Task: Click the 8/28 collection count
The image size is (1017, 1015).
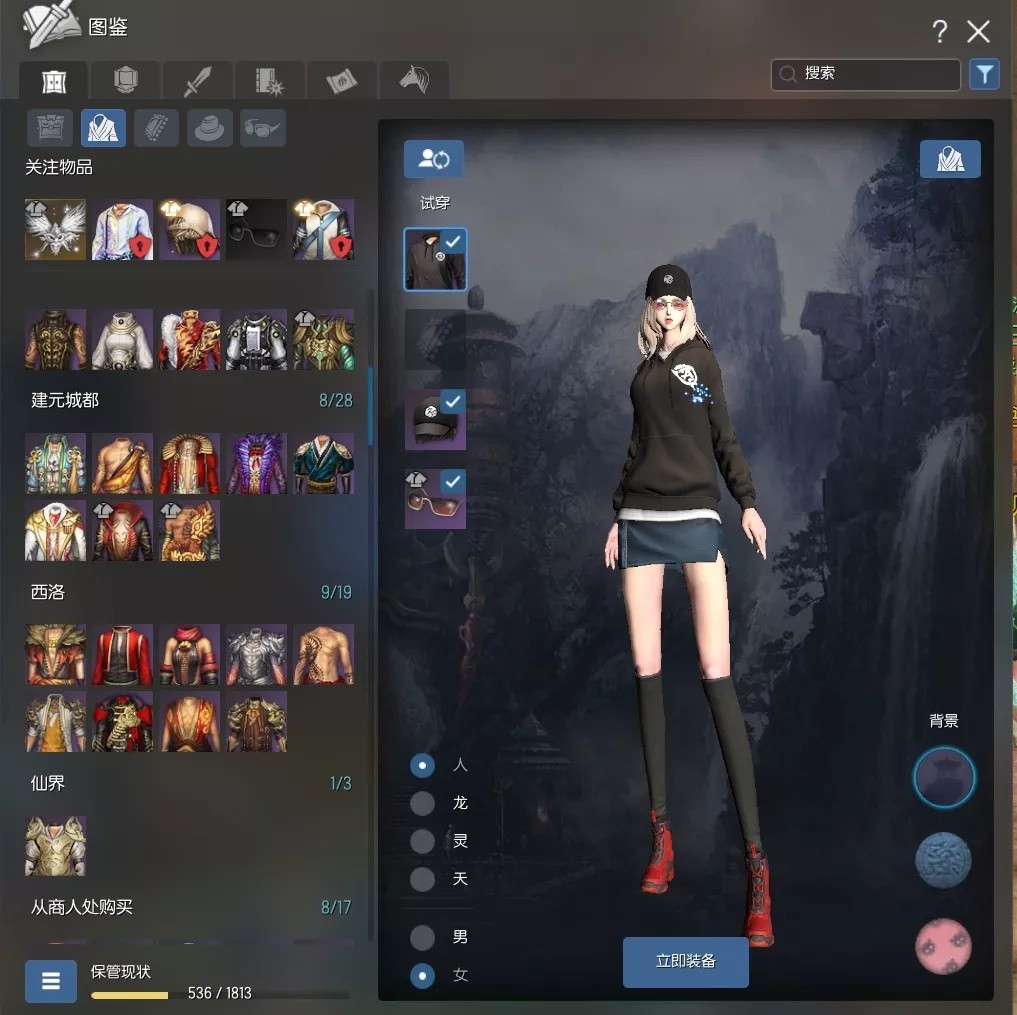Action: pos(336,400)
